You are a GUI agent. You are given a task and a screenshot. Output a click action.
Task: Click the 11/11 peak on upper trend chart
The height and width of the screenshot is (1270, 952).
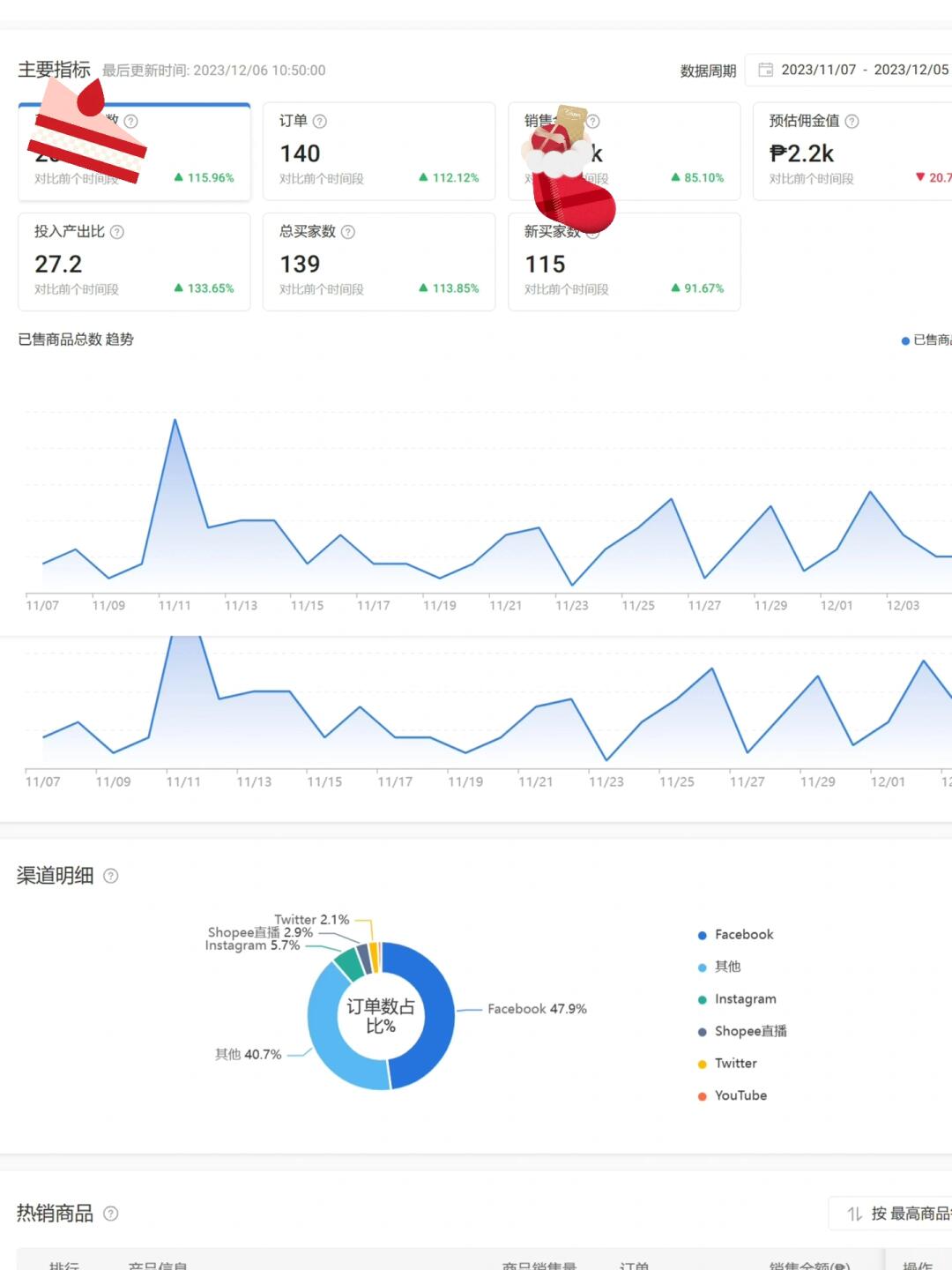coord(175,420)
